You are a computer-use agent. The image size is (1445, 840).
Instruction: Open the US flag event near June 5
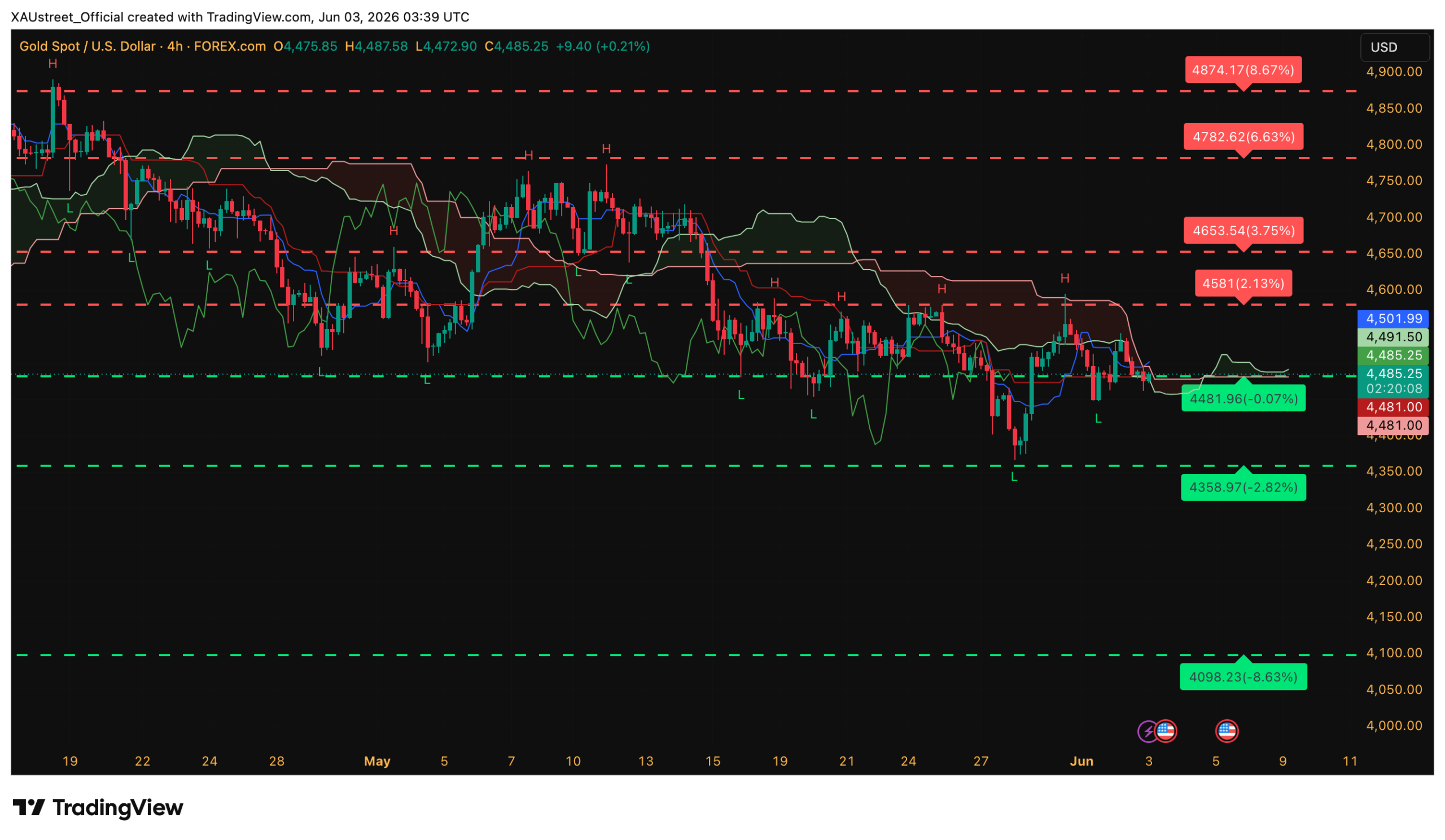(x=1227, y=731)
